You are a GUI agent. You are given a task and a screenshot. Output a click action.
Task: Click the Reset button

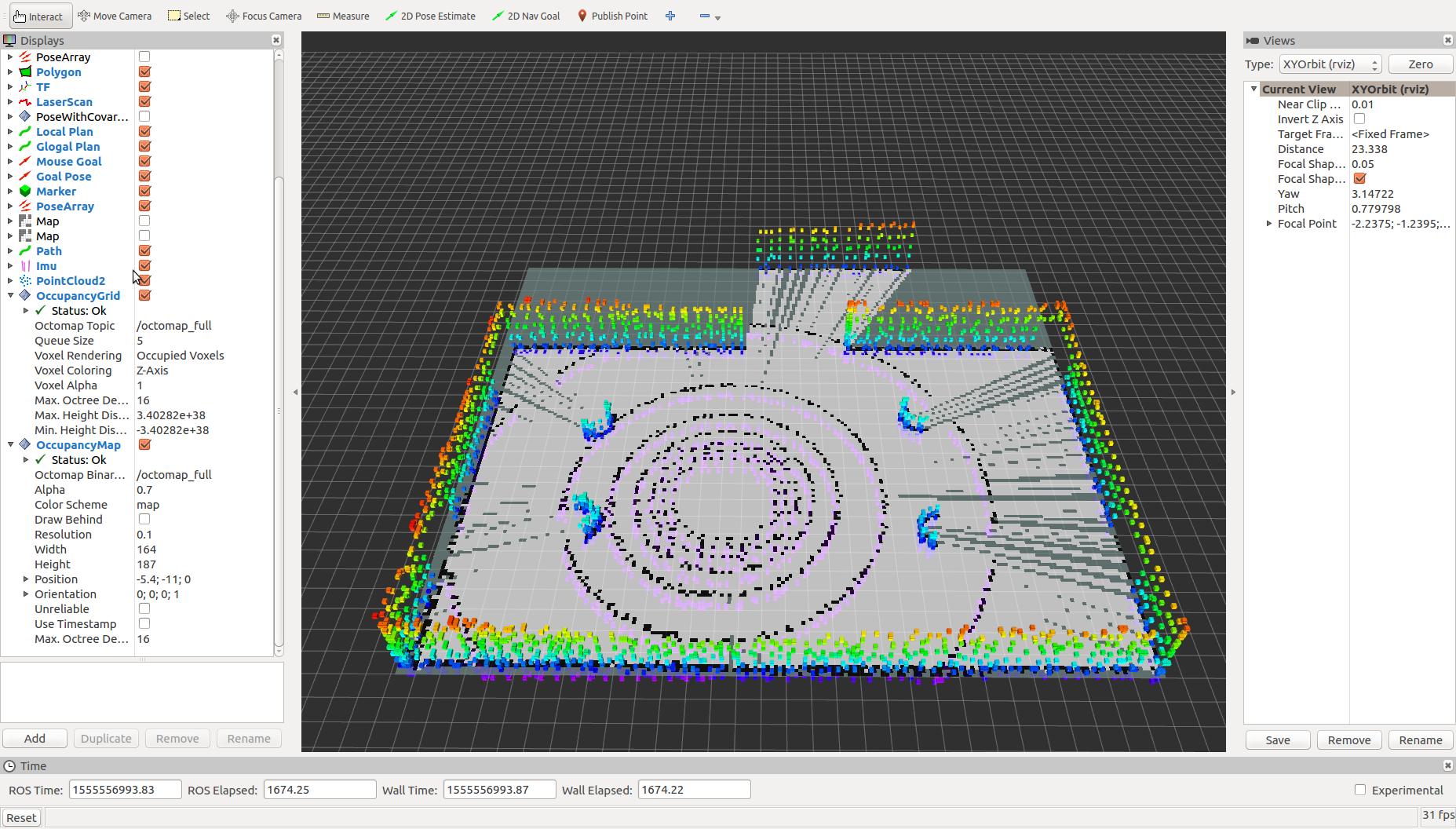tap(21, 817)
